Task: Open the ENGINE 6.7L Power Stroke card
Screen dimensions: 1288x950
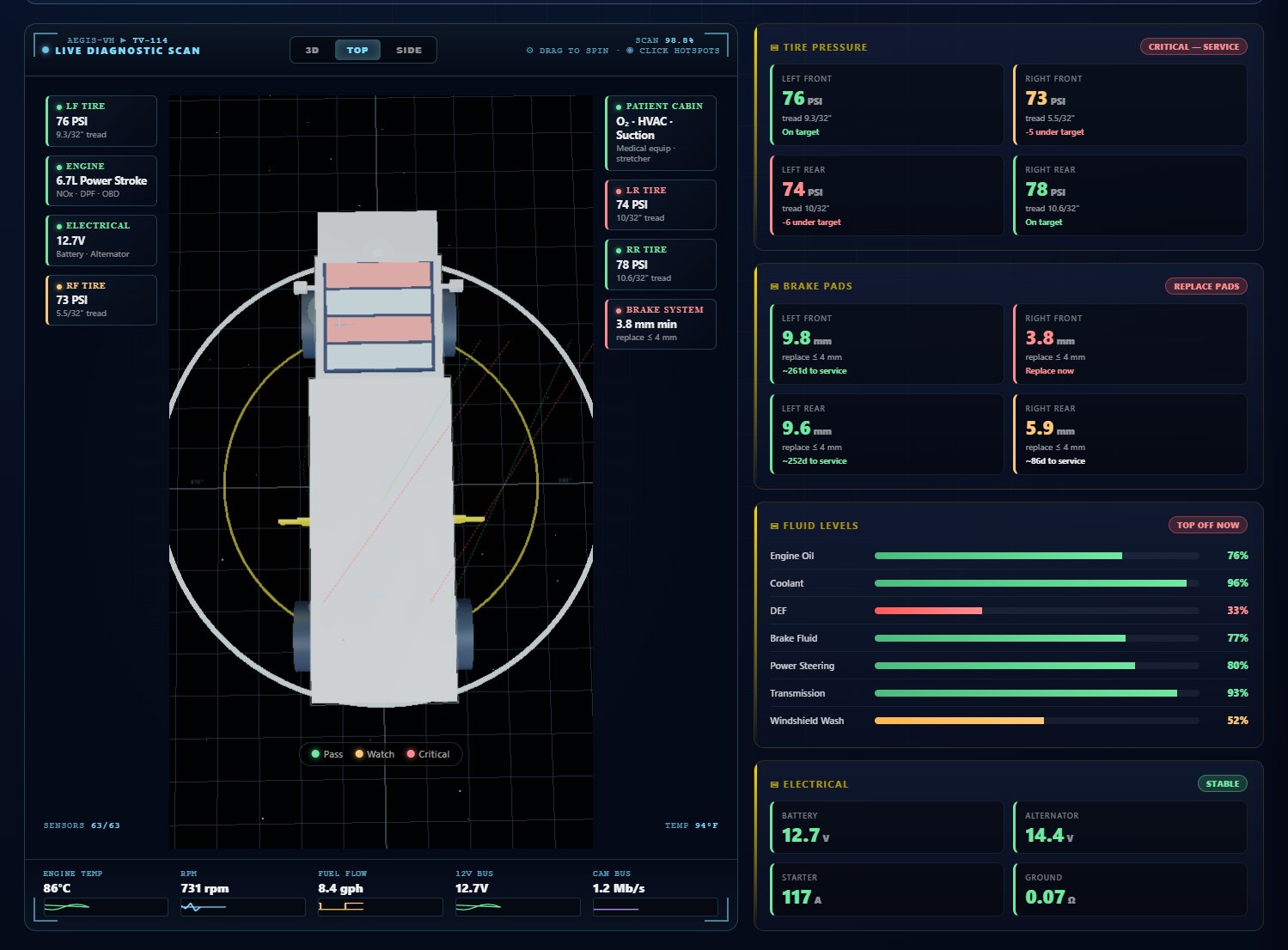Action: tap(101, 180)
